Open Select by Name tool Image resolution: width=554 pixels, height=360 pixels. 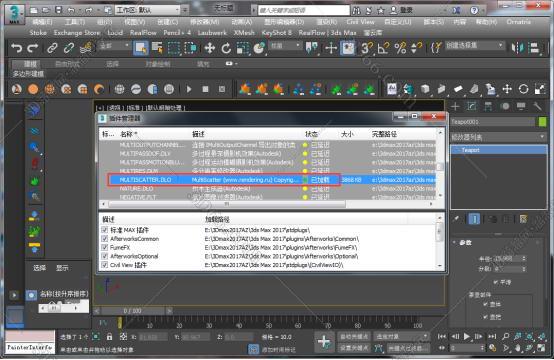click(157, 48)
